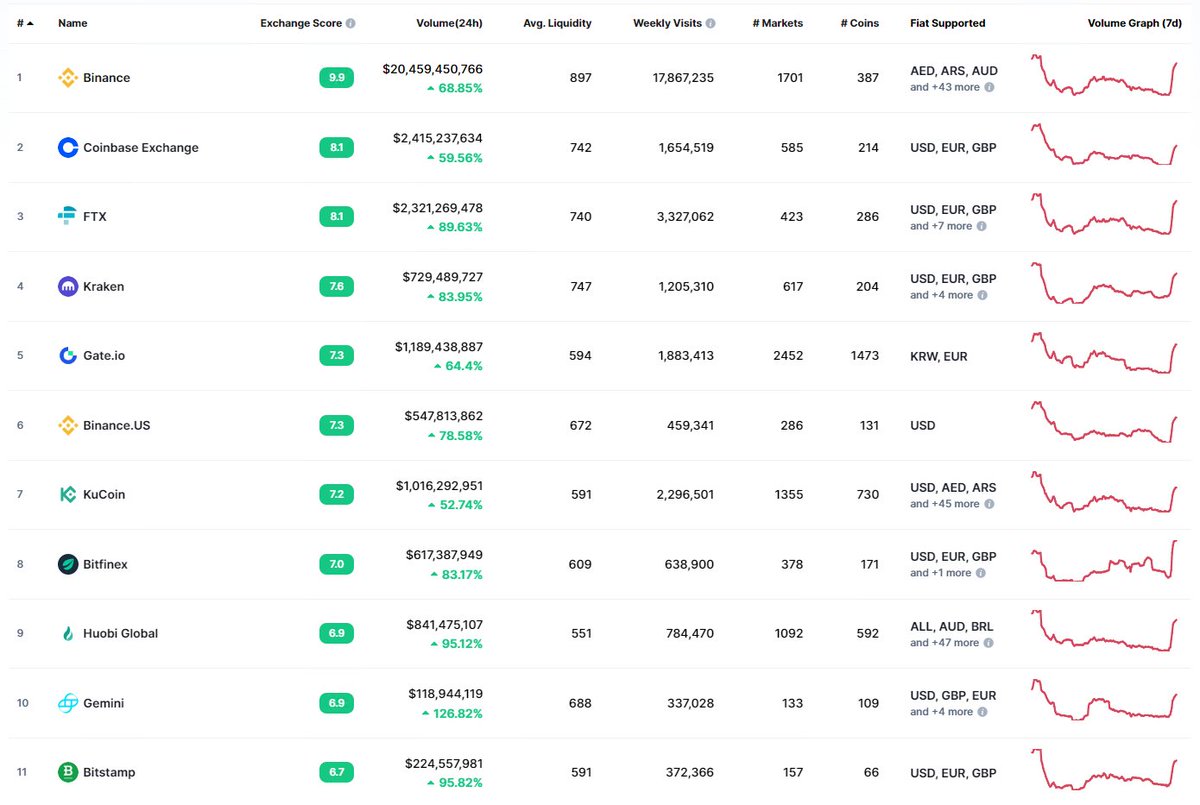This screenshot has width=1200, height=805.
Task: Sort table by Avg. Liquidity header
Action: [557, 23]
